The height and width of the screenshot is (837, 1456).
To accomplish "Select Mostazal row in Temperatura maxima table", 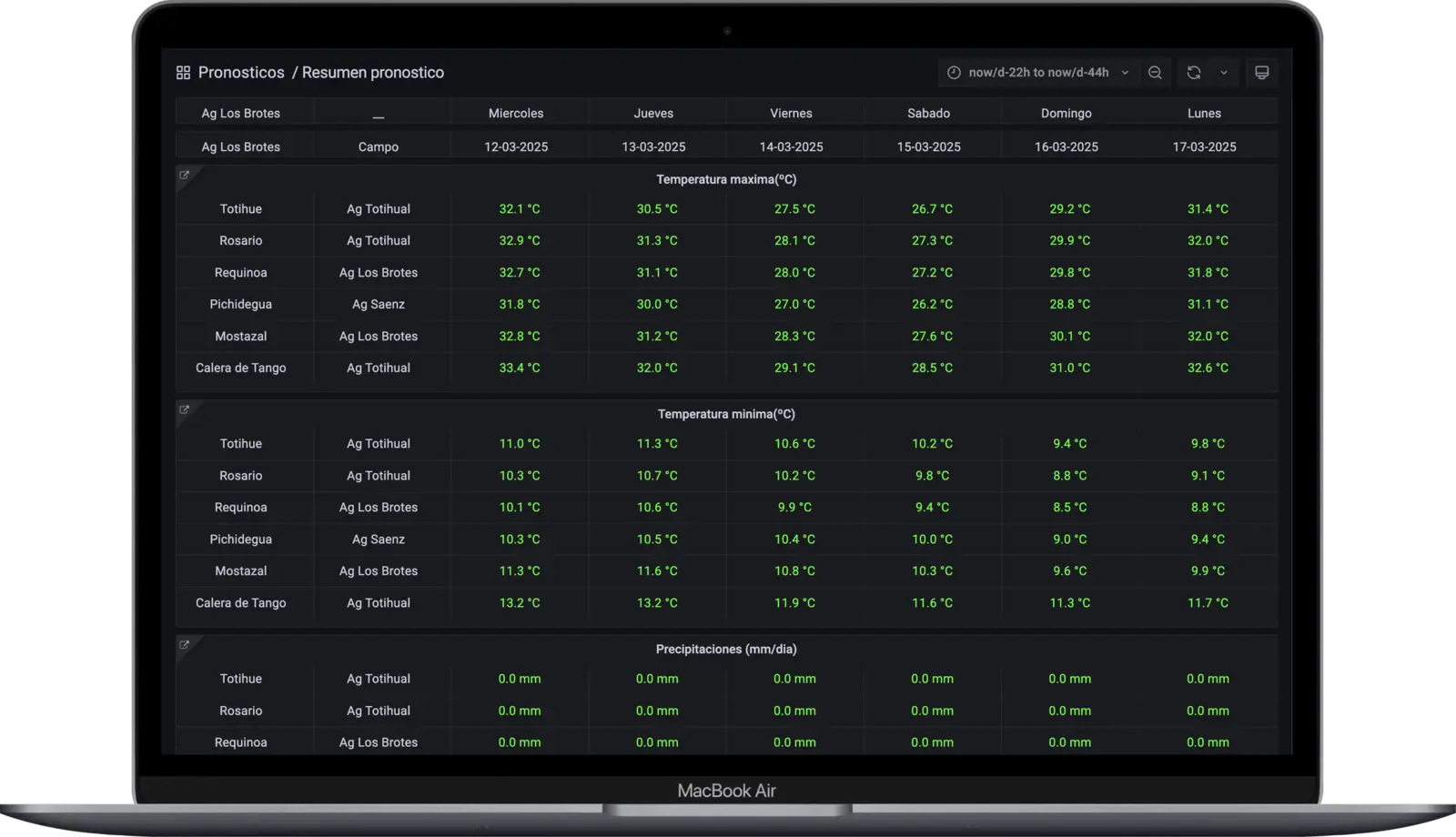I will [241, 337].
